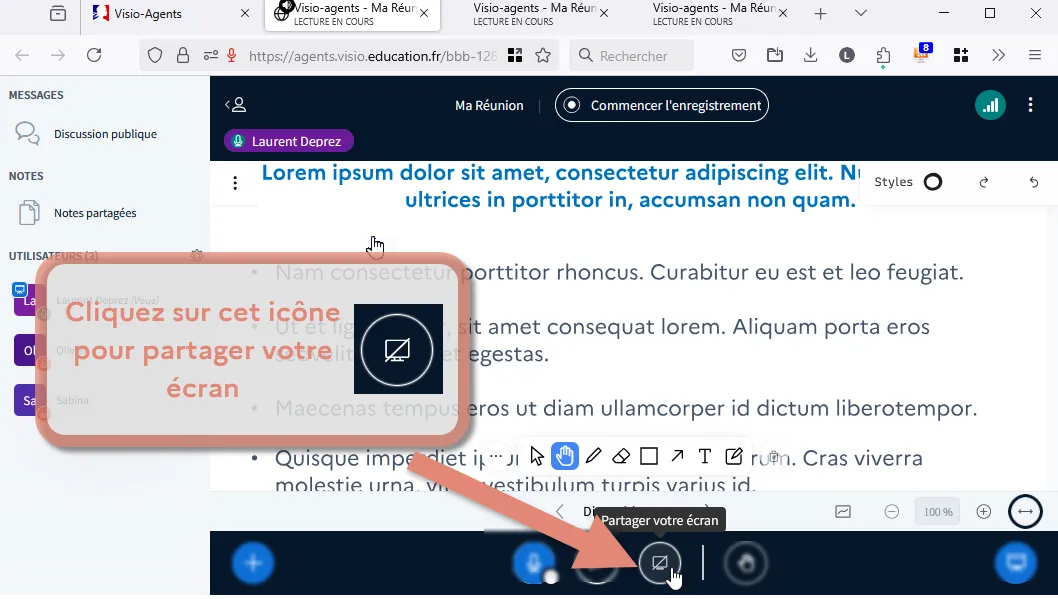Select the rectangle shape tool

pos(648,457)
